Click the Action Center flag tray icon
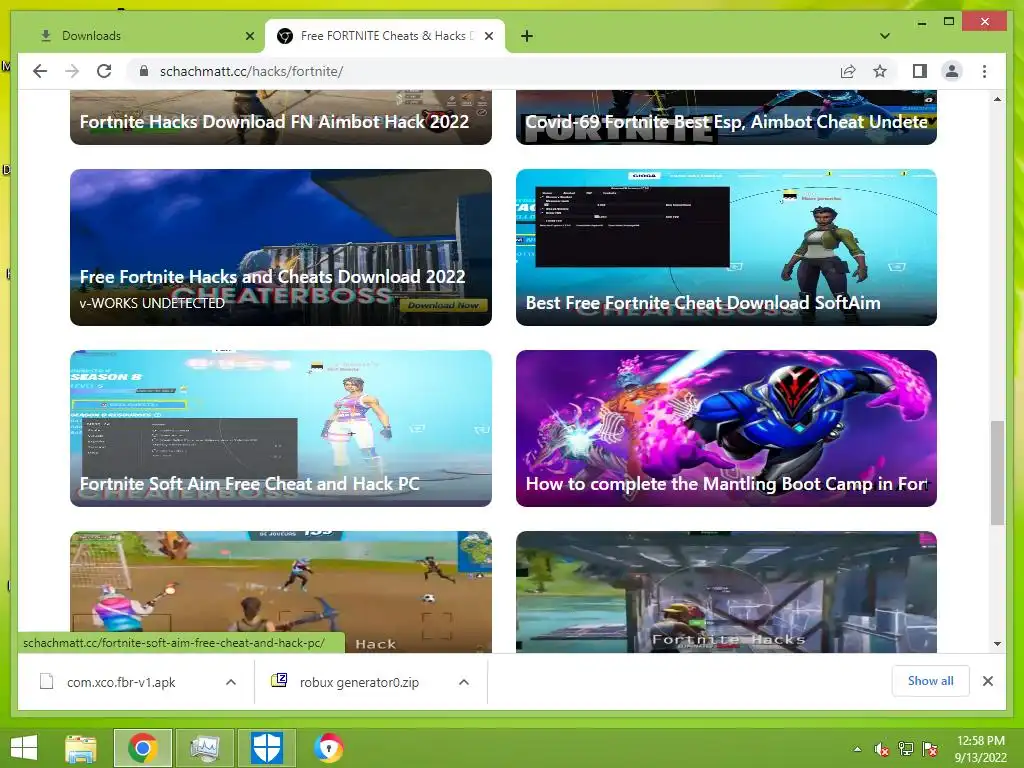The height and width of the screenshot is (768, 1024). tap(930, 749)
